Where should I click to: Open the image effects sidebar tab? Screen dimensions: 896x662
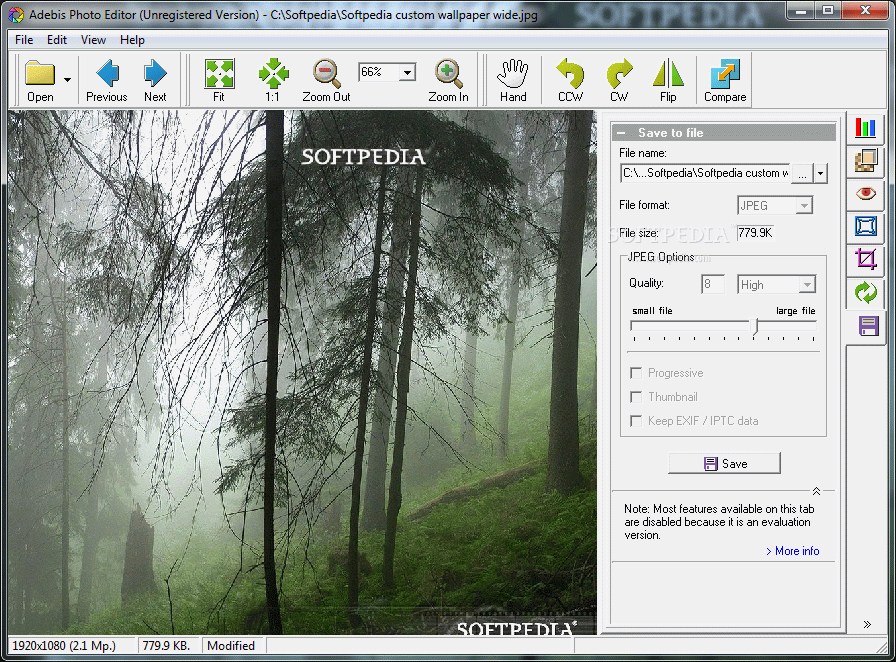865,161
